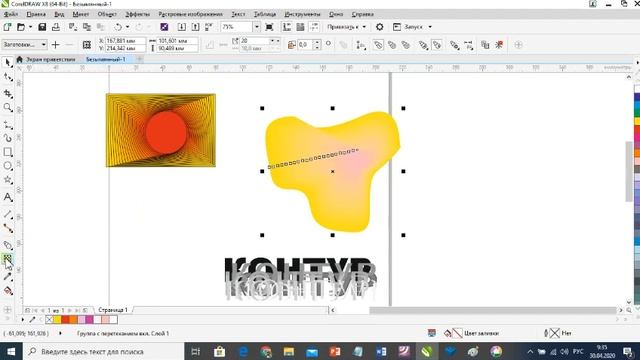
Task: Pick the magenta swatch in document palette
Action: coord(89,320)
